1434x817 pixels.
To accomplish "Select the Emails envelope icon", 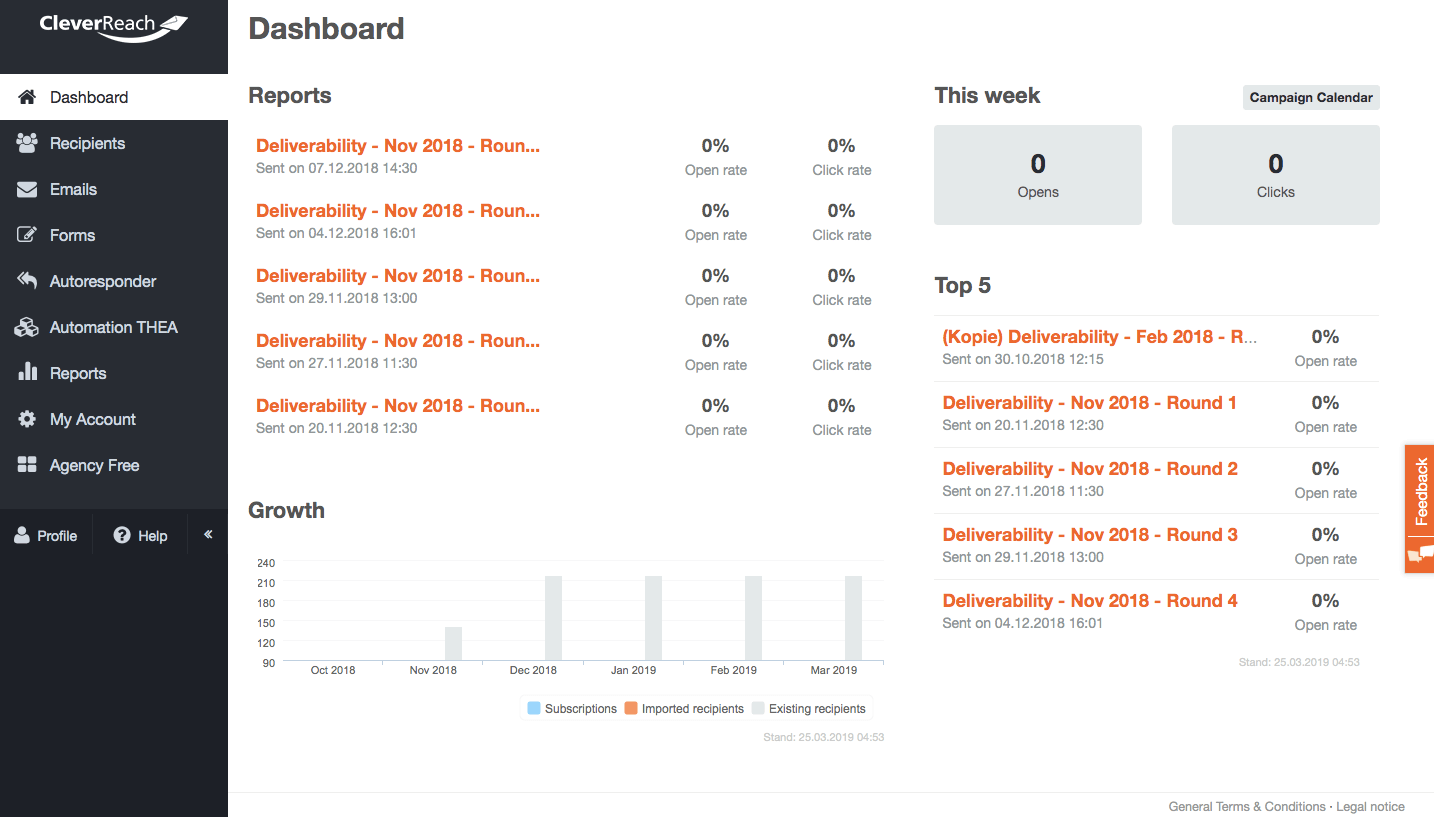I will click(x=27, y=189).
